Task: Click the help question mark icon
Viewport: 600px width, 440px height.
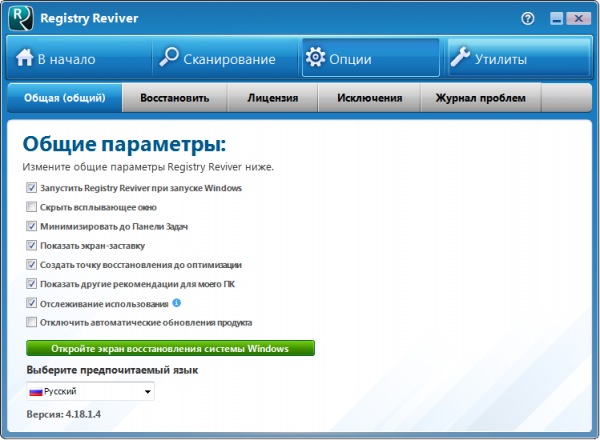Action: (528, 18)
